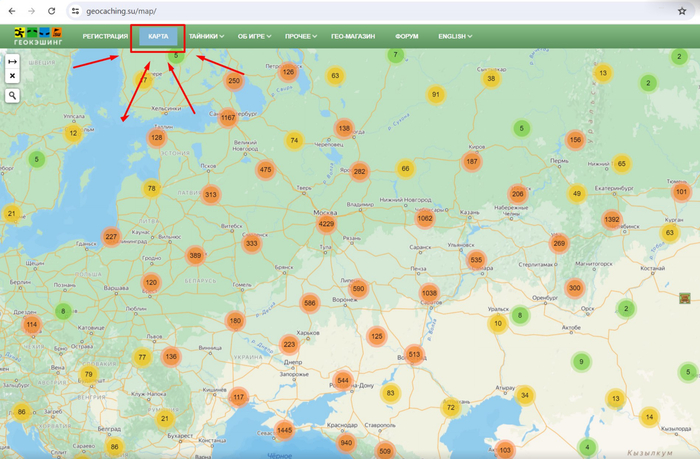Open the ПРОЧЕЕ dropdown menu
This screenshot has width=700, height=459.
click(300, 36)
